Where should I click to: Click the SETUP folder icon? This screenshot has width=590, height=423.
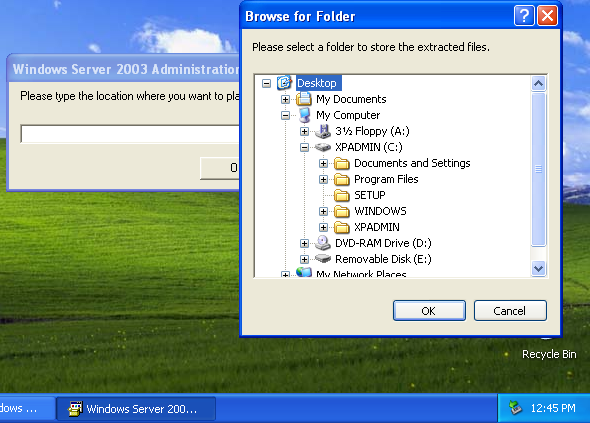(x=342, y=195)
